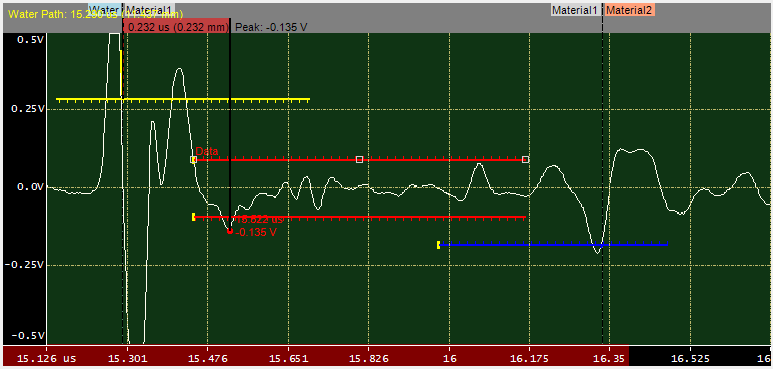Select the Material1 label beside Material2

click(575, 10)
